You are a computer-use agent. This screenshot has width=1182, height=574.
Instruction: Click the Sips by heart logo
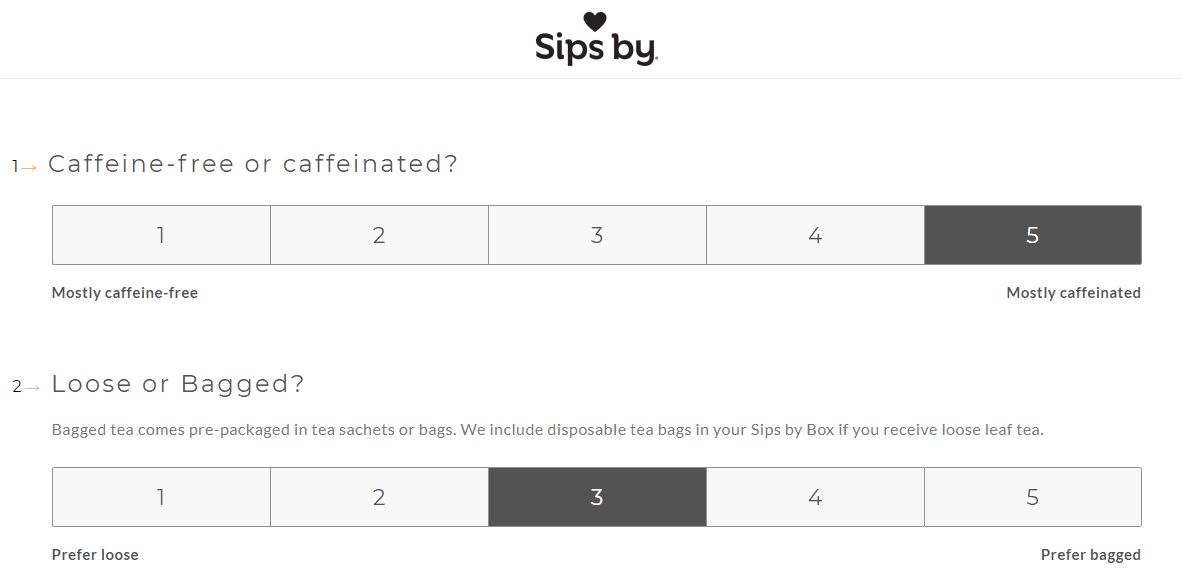click(x=595, y=22)
